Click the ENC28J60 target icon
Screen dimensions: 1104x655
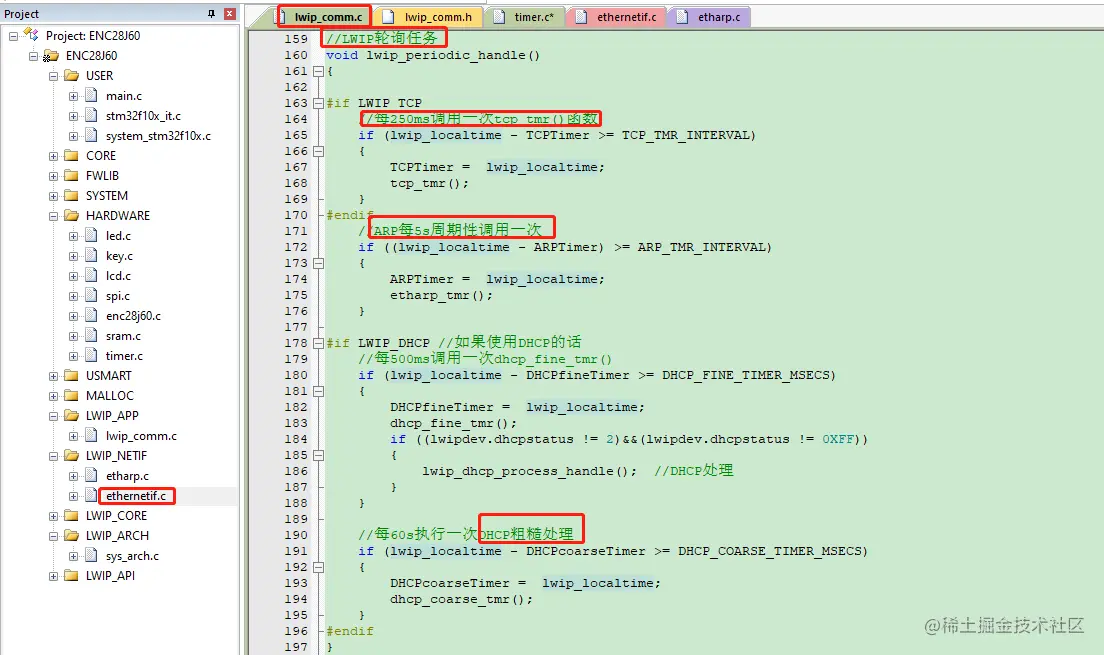pos(51,56)
